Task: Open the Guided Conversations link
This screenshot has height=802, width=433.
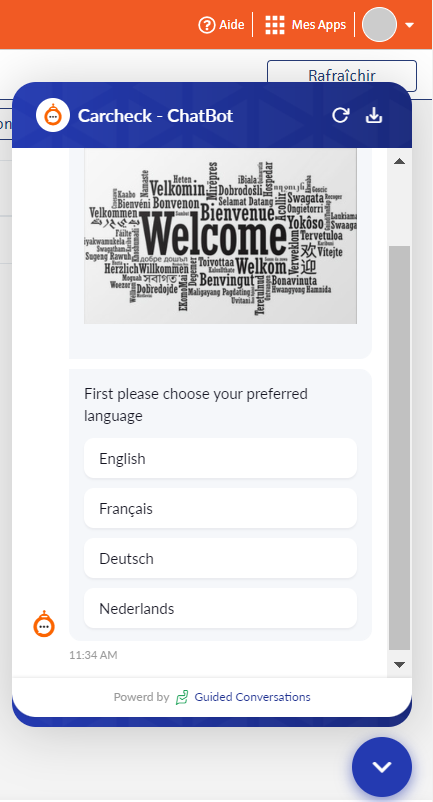Action: (x=253, y=697)
